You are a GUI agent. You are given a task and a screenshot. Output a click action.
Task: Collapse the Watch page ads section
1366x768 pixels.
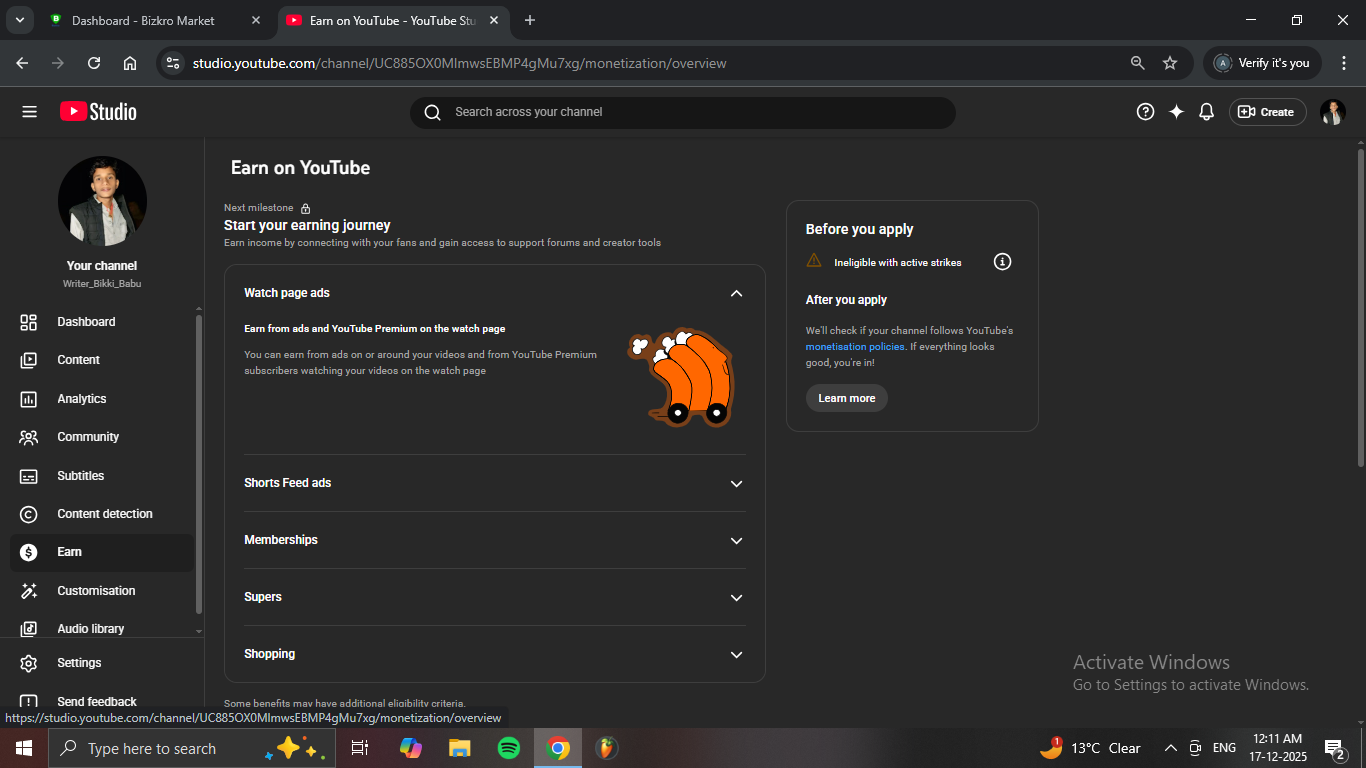736,293
